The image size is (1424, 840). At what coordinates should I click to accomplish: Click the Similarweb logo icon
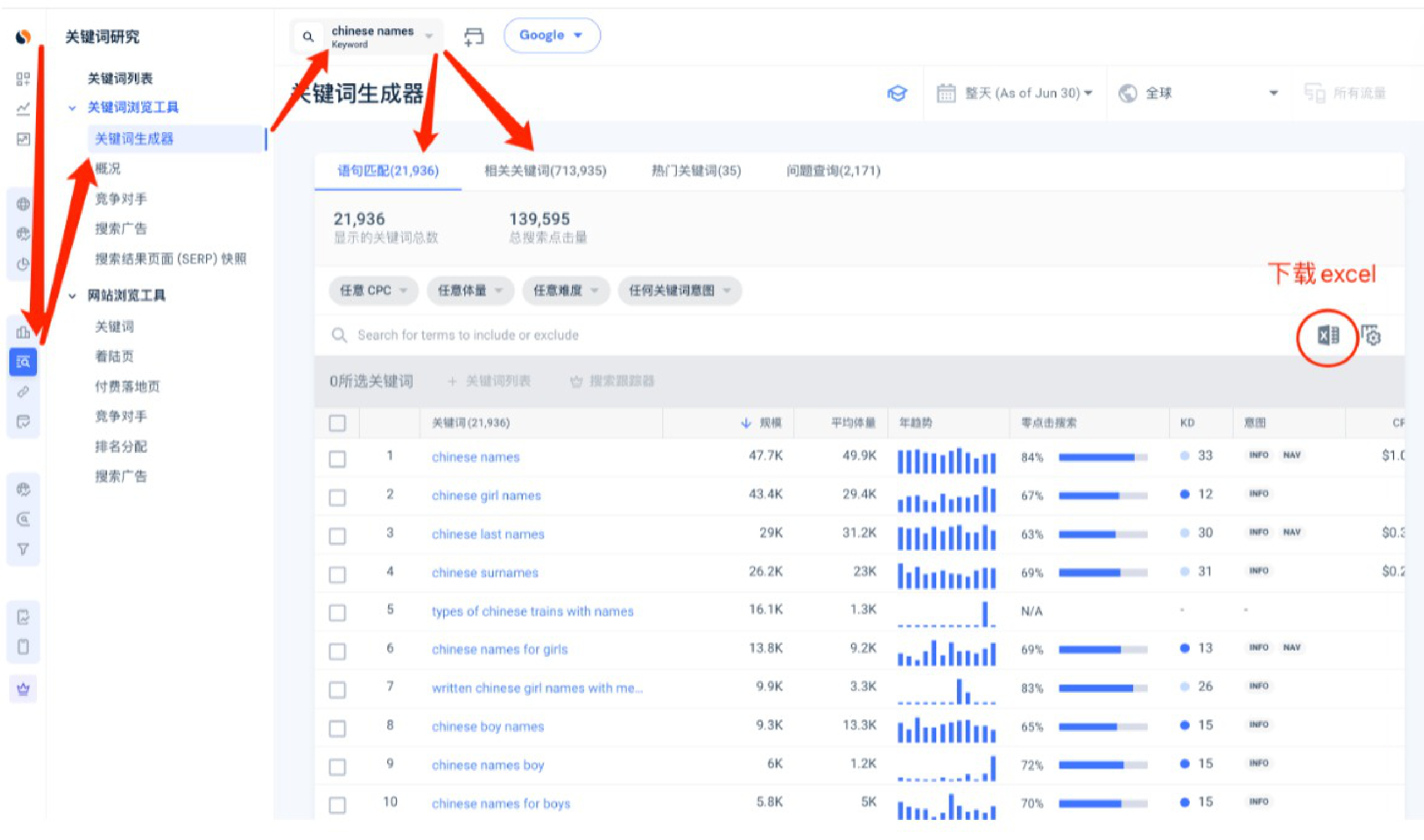pyautogui.click(x=23, y=37)
